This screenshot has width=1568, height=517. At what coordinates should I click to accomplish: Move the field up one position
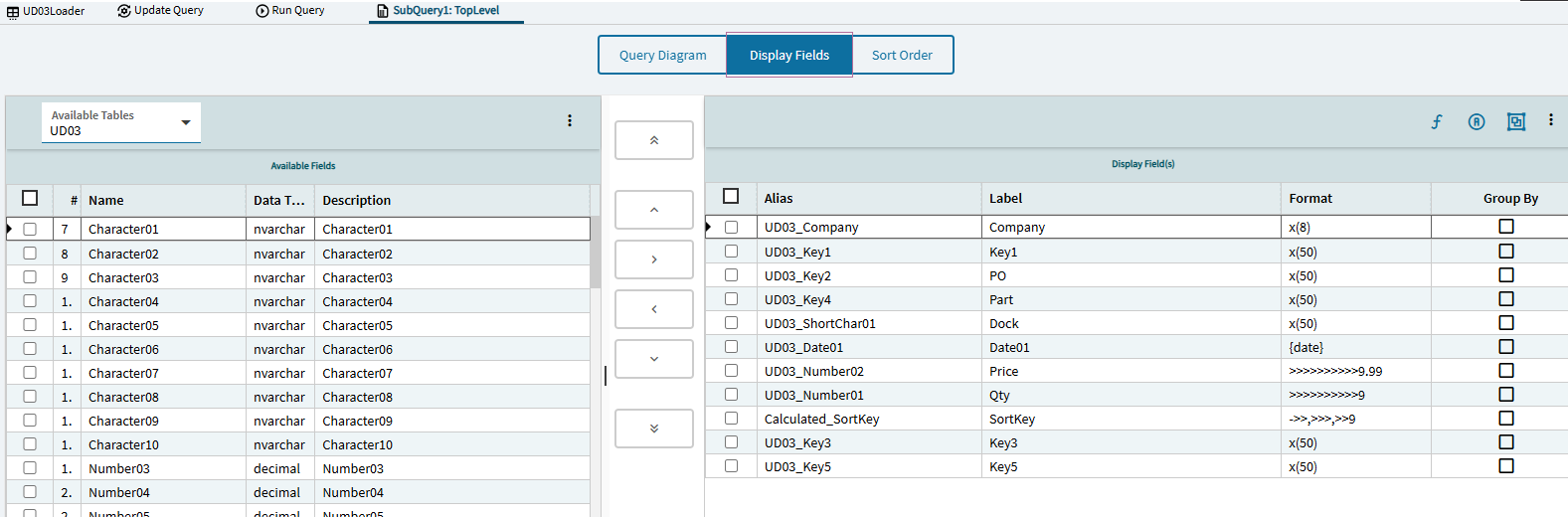click(653, 210)
